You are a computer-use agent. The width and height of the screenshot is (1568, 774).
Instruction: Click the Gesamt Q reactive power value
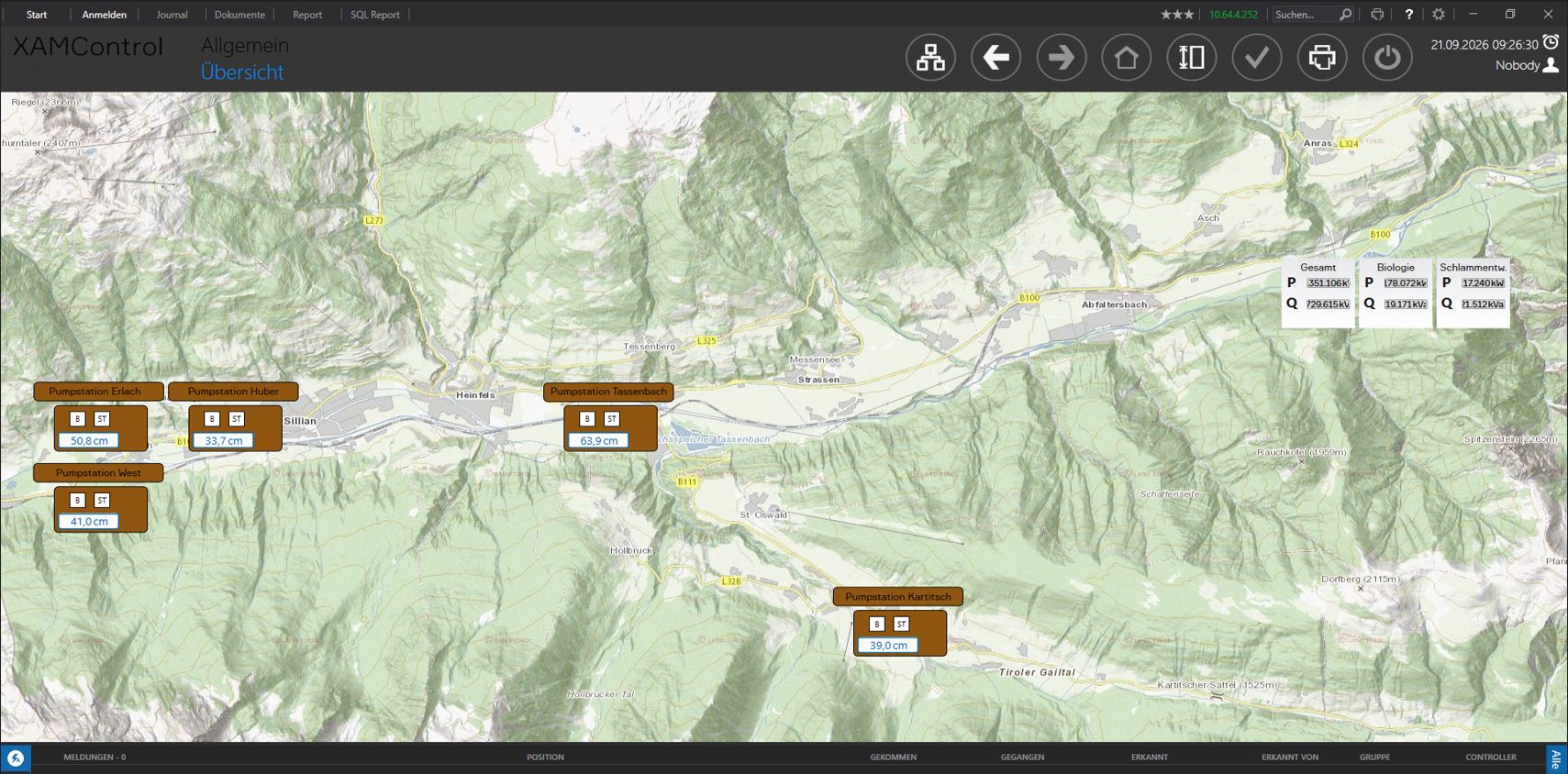(1328, 304)
